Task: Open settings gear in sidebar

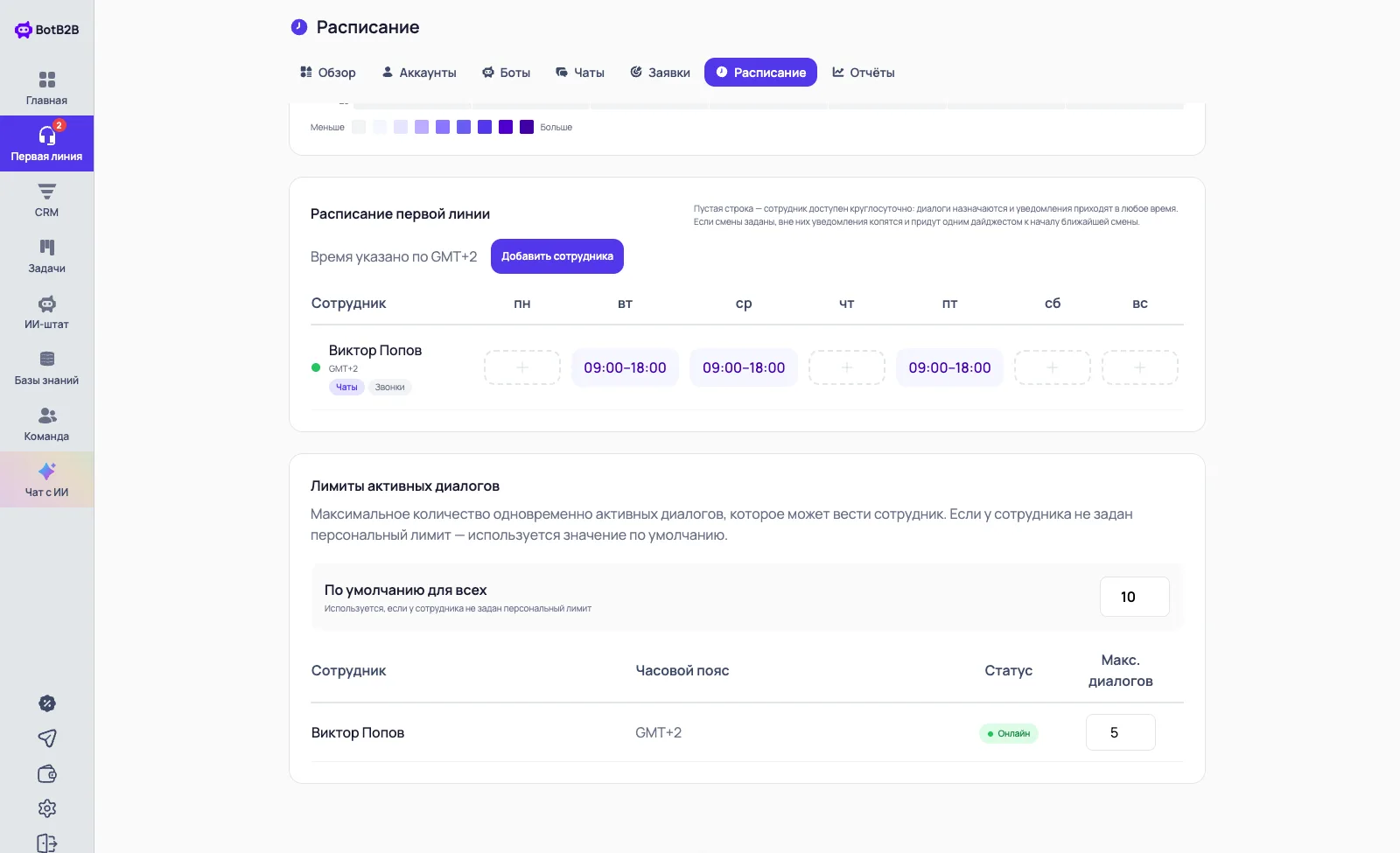Action: (47, 808)
